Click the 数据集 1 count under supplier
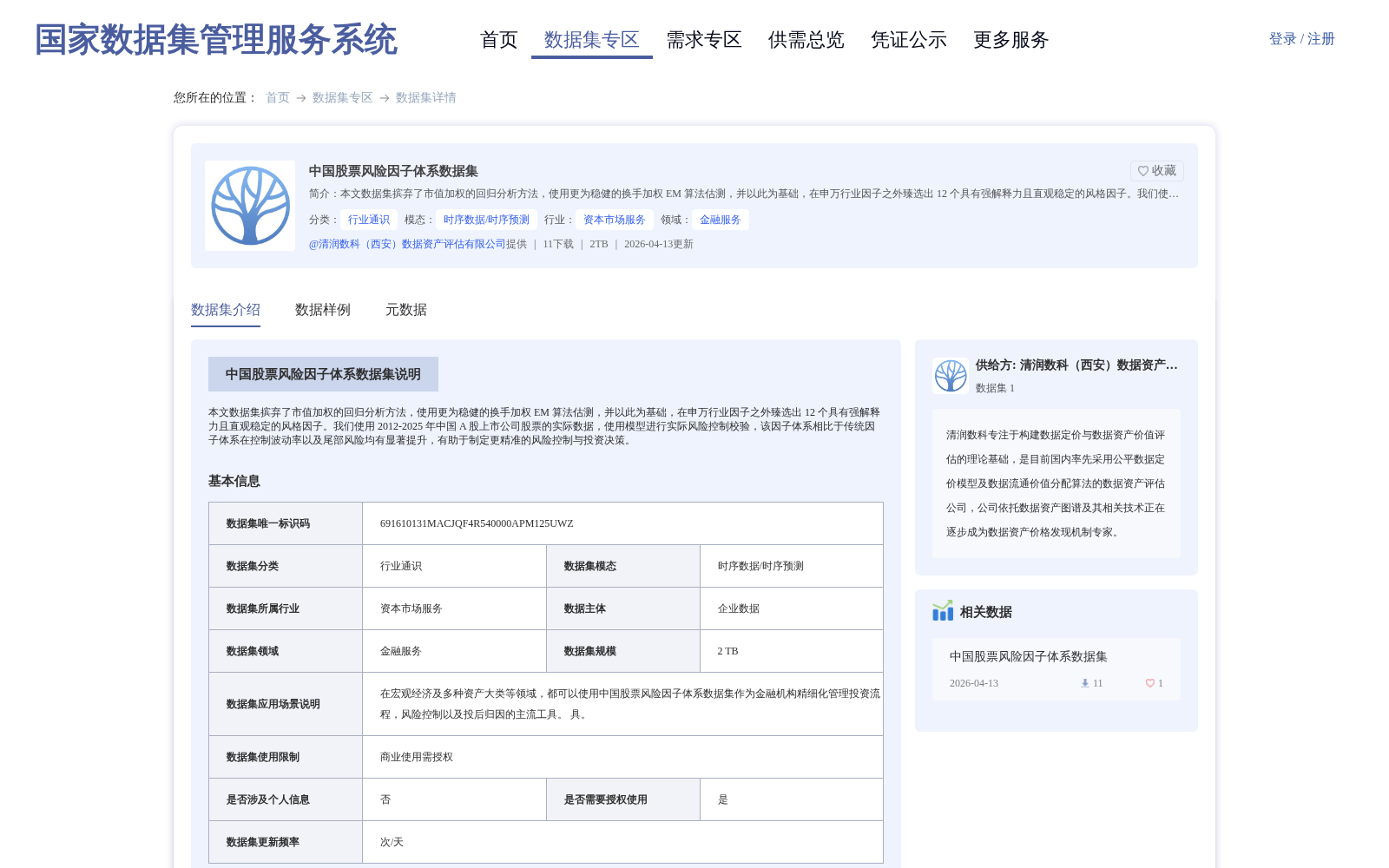The image size is (1389, 868). (x=995, y=388)
